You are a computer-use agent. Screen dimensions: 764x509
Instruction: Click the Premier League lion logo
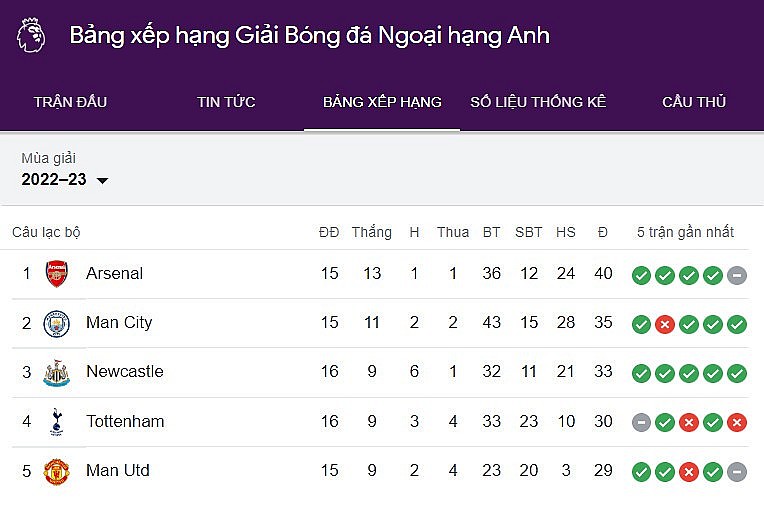pyautogui.click(x=31, y=36)
